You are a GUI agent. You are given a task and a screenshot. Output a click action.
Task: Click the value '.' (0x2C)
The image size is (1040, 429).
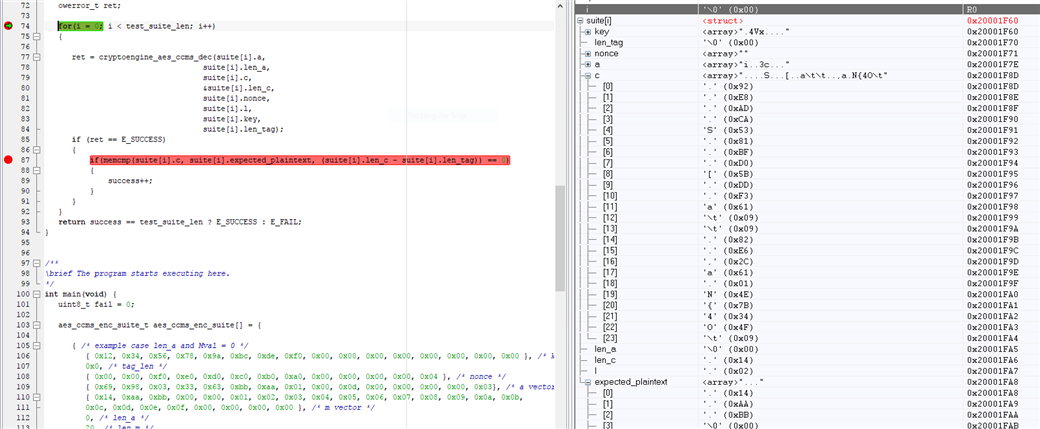727,261
